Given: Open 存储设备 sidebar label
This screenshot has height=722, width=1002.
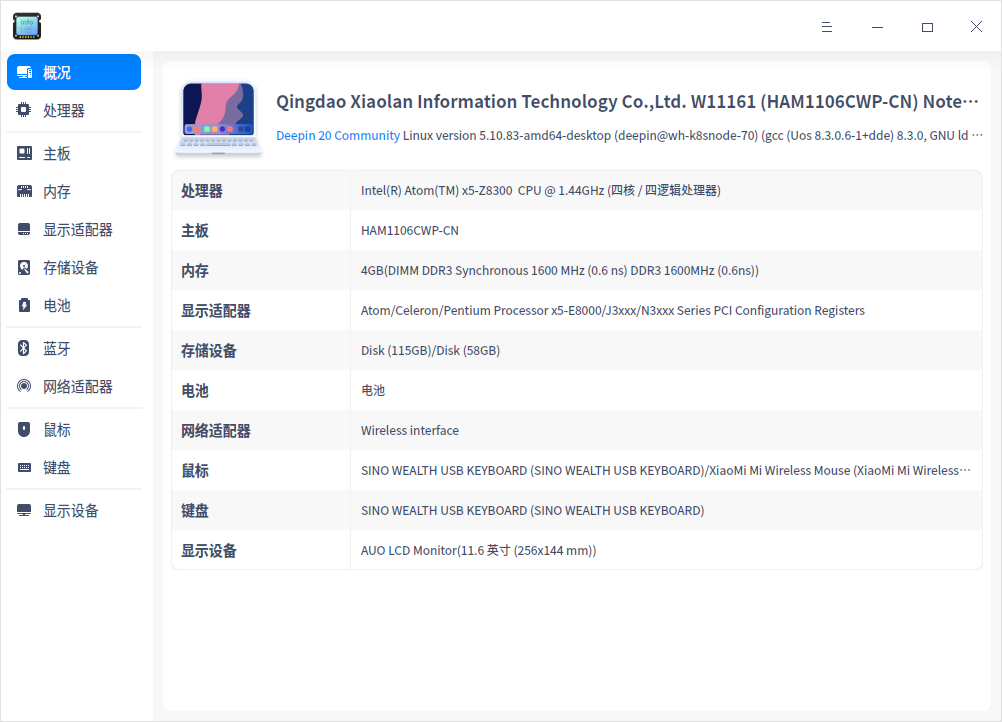Looking at the screenshot, I should tap(71, 268).
